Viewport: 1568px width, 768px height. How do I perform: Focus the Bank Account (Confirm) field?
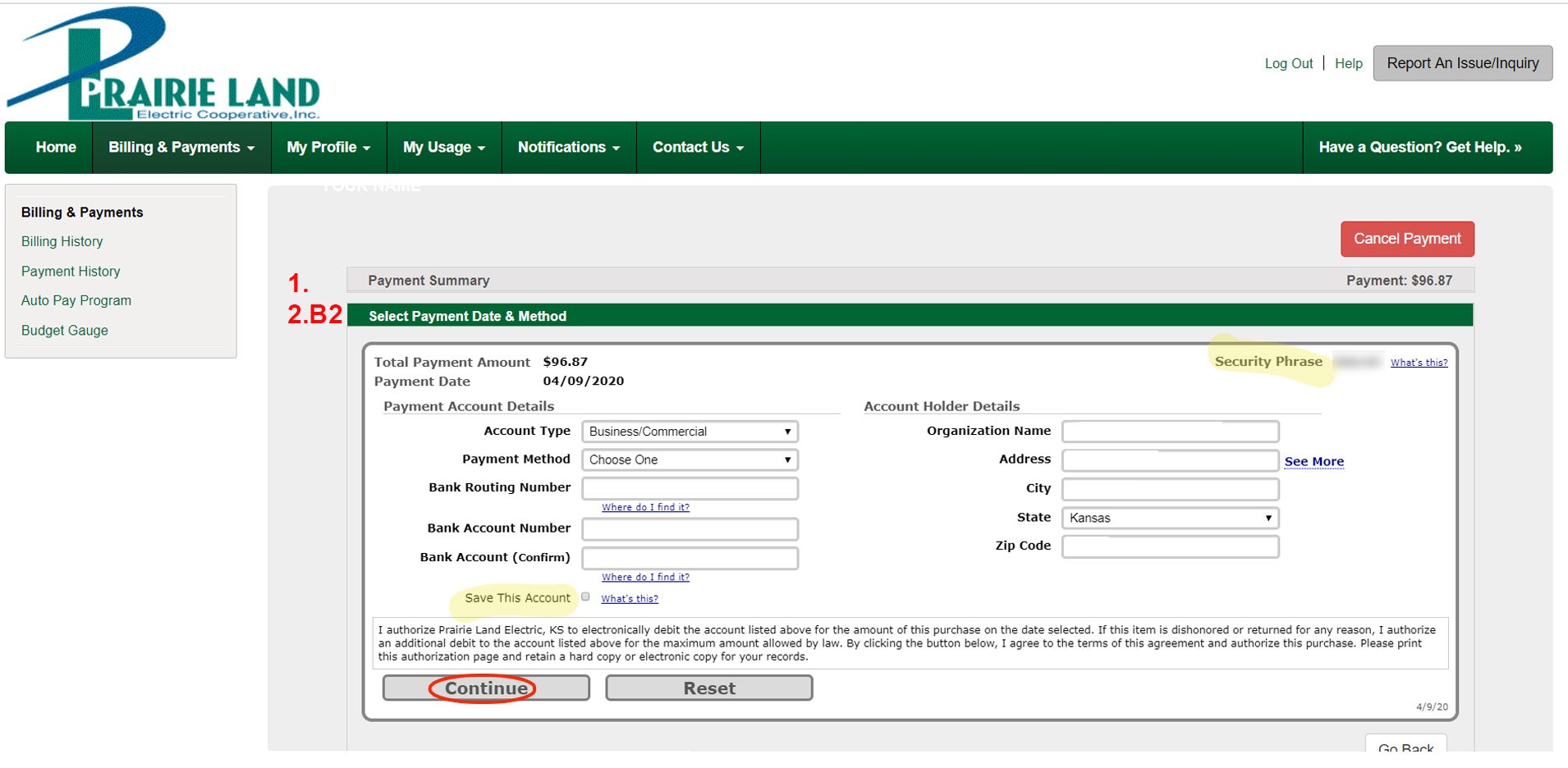pos(690,558)
